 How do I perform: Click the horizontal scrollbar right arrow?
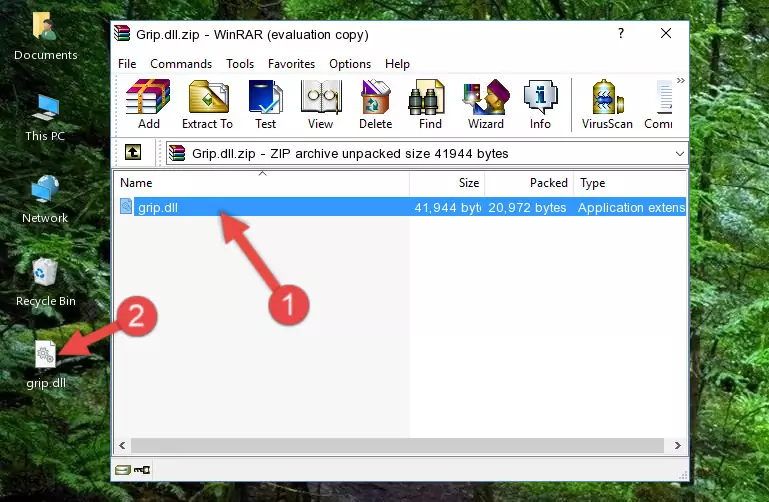pyautogui.click(x=678, y=445)
